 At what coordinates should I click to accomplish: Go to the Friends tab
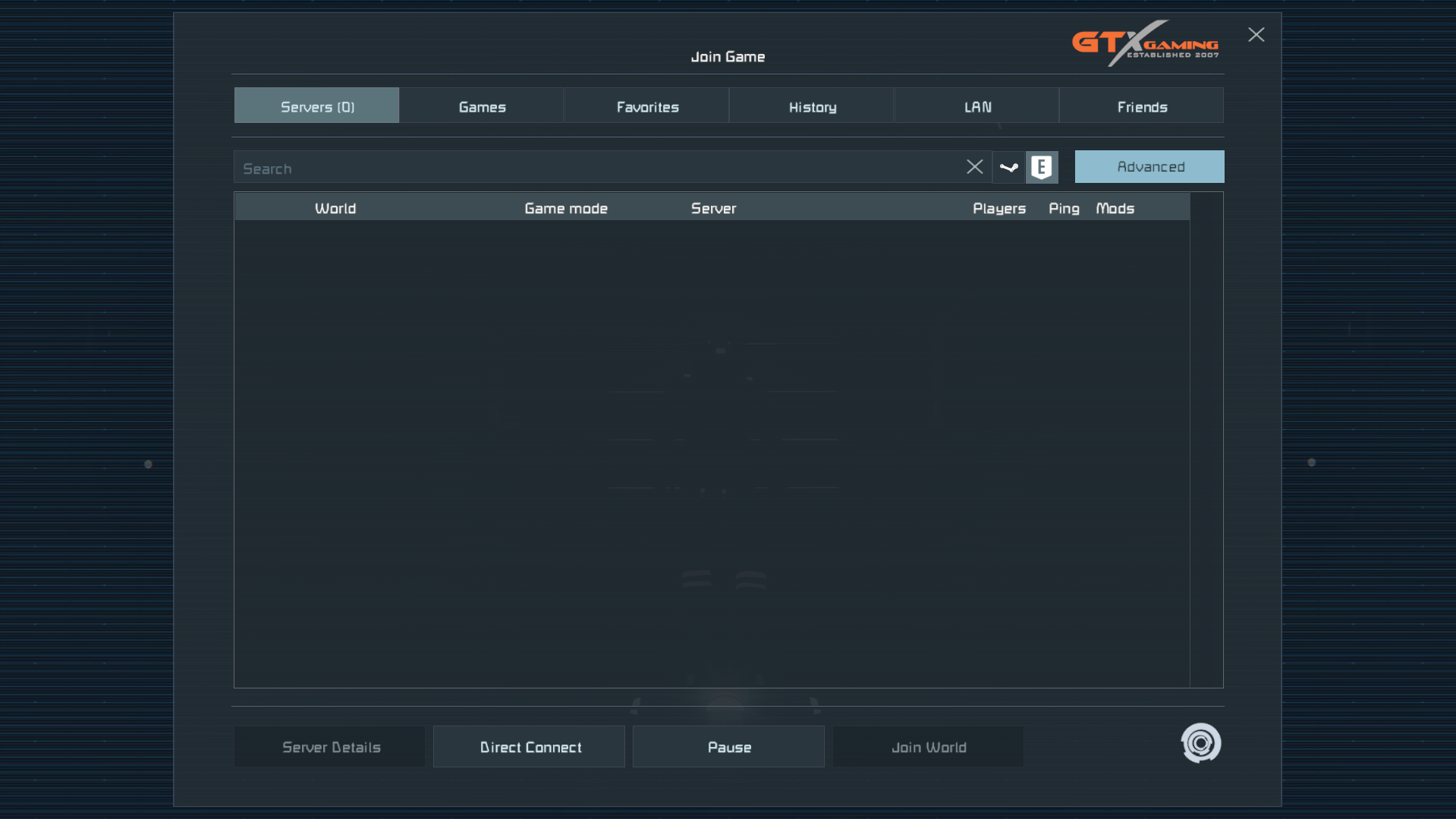1141,106
